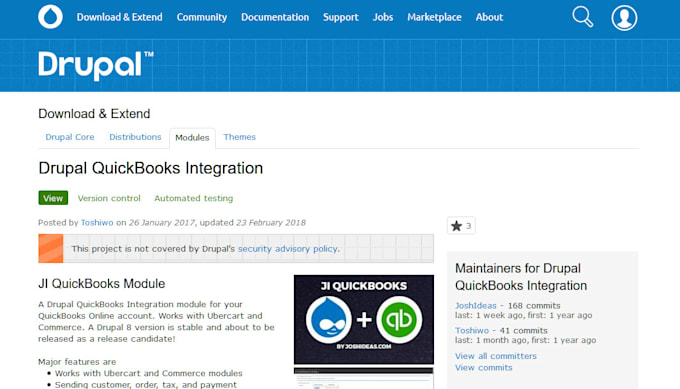Click the '41 commits' text

coord(523,330)
